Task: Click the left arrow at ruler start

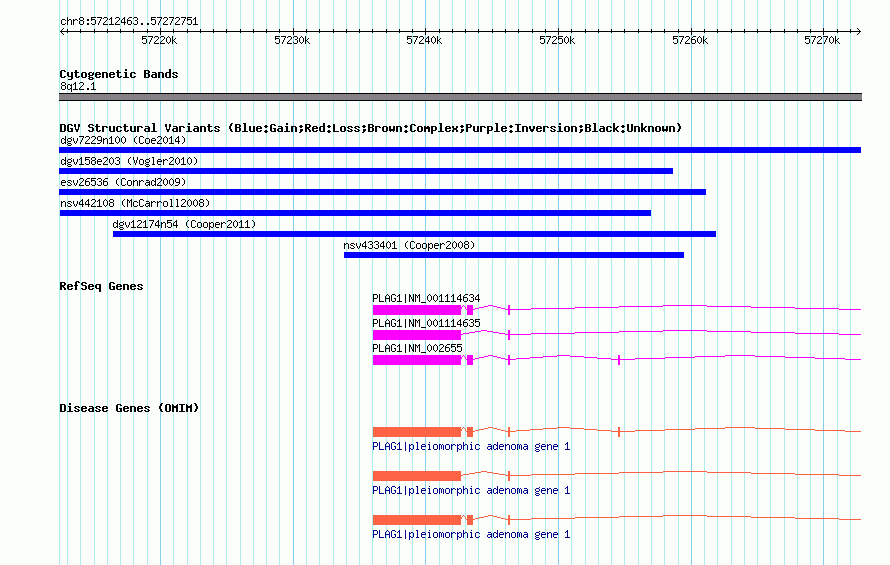Action: [x=62, y=31]
